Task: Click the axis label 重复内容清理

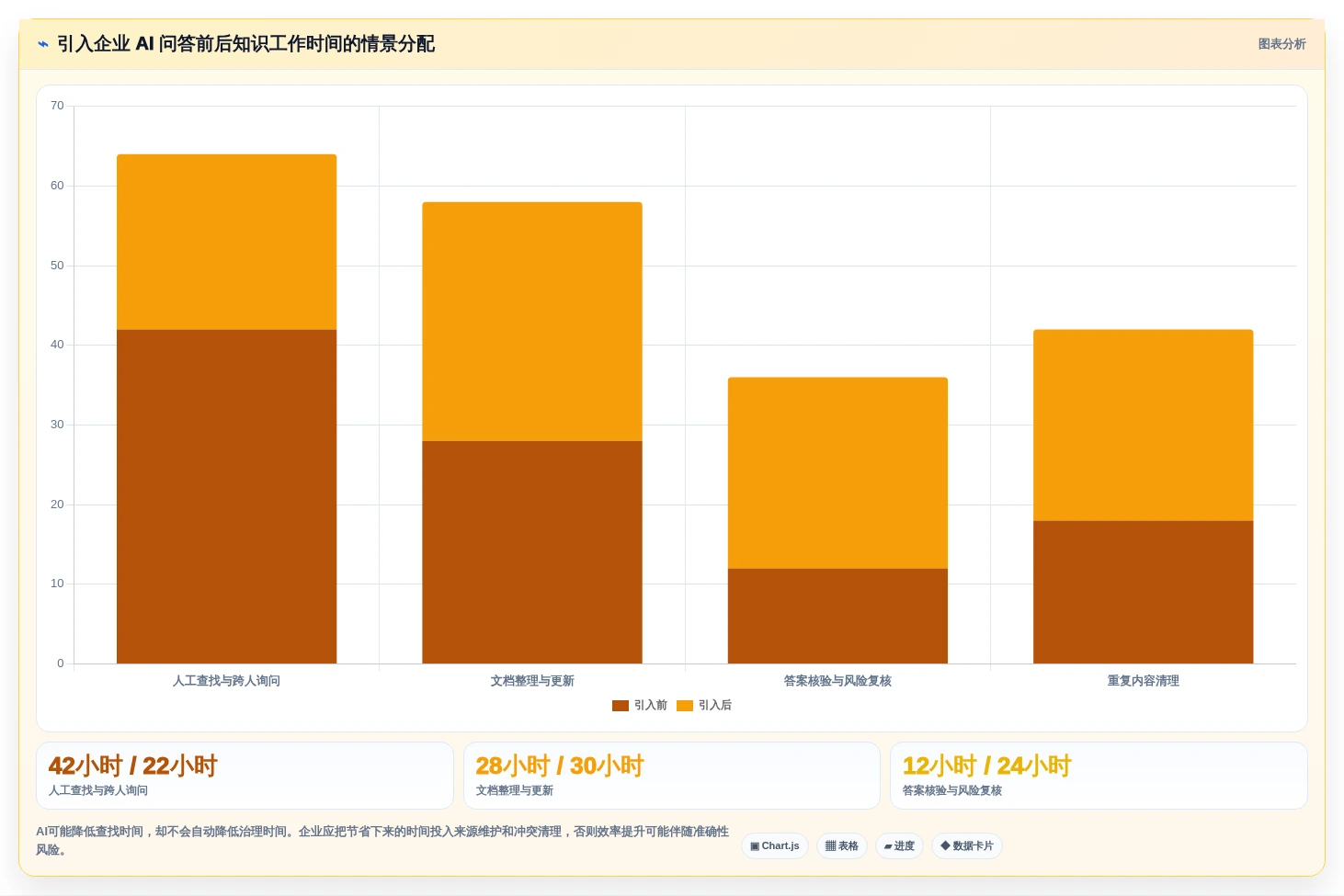Action: tap(1144, 681)
